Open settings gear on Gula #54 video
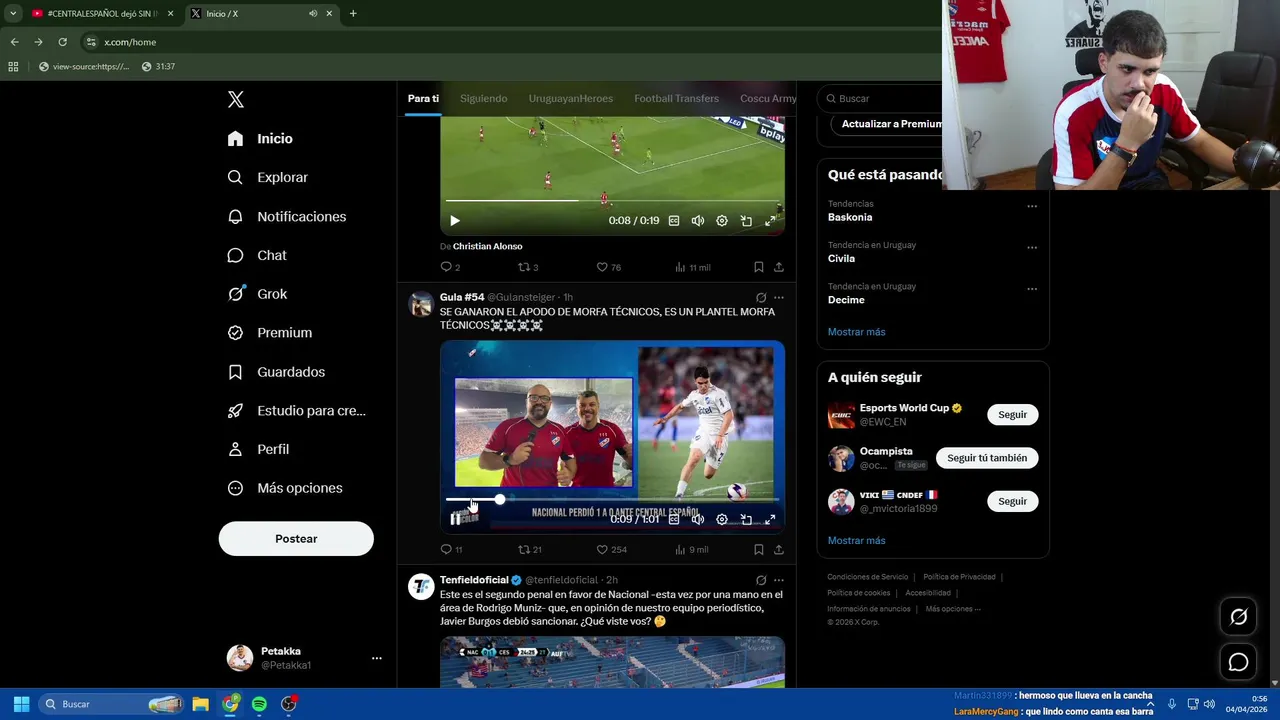The height and width of the screenshot is (720, 1280). (722, 520)
